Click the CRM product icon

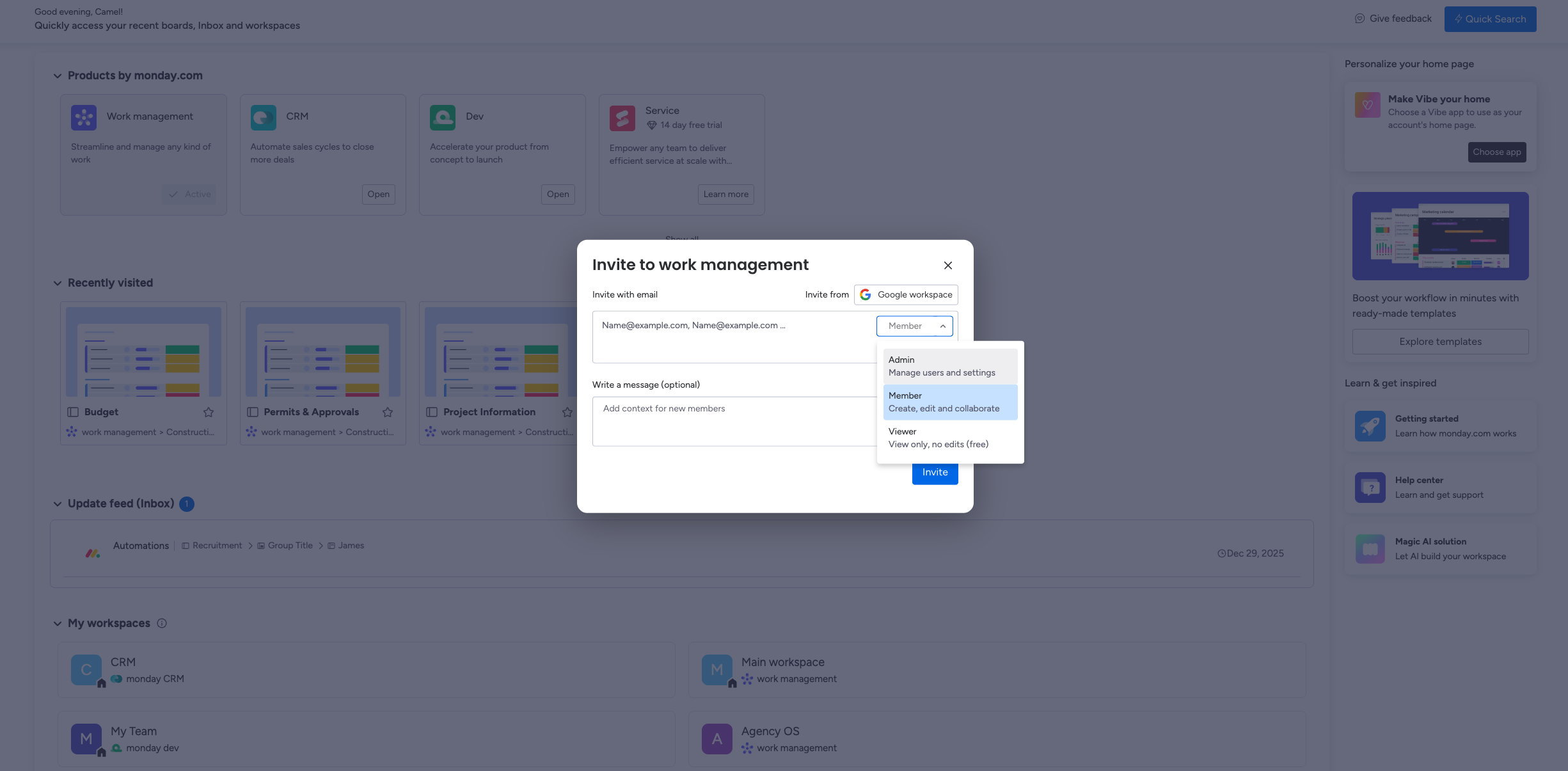[x=263, y=117]
